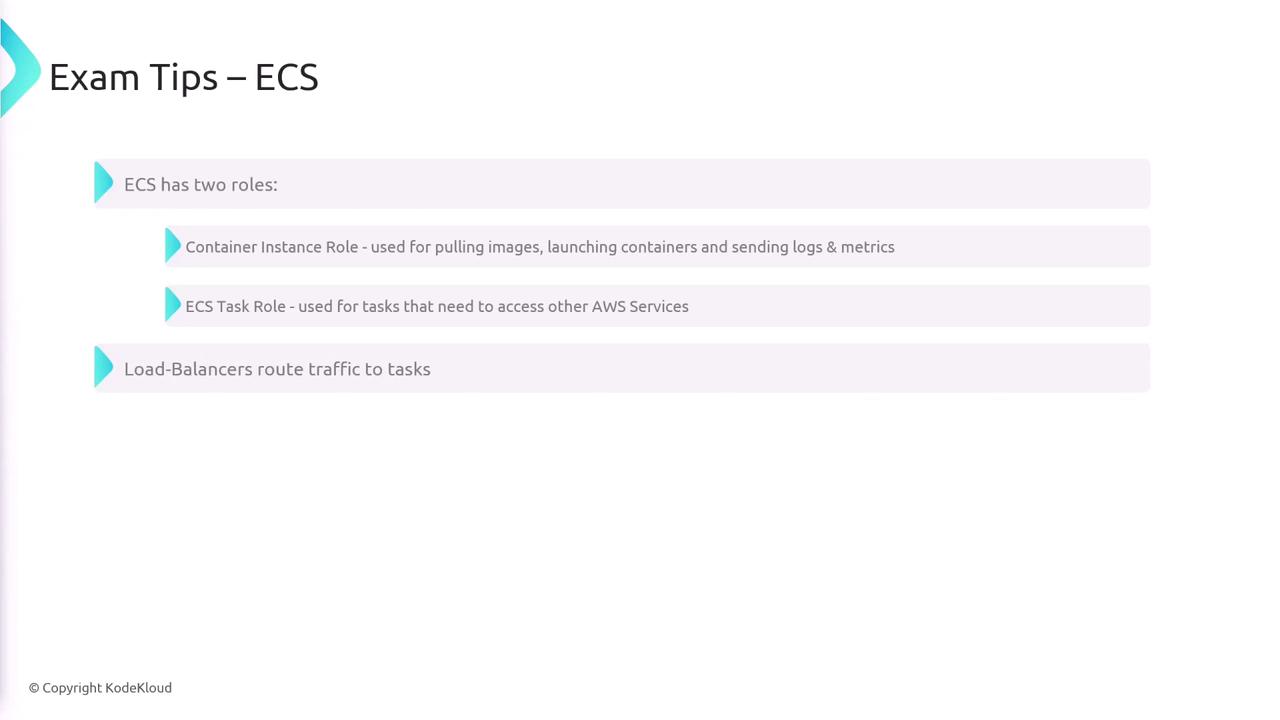Click the cyan chevron beside the slide title
The image size is (1280, 720).
pyautogui.click(x=18, y=70)
